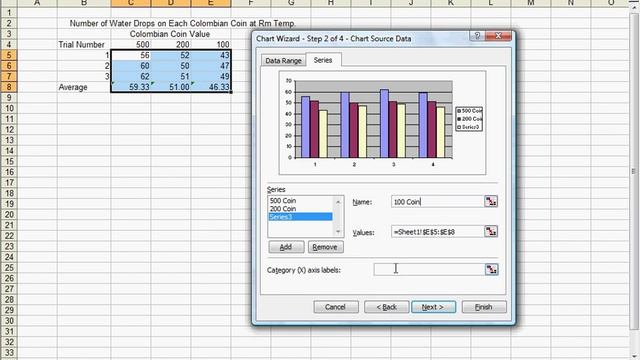Image resolution: width=640 pixels, height=360 pixels.
Task: Click the chart preview thumbnail
Action: coord(382,122)
